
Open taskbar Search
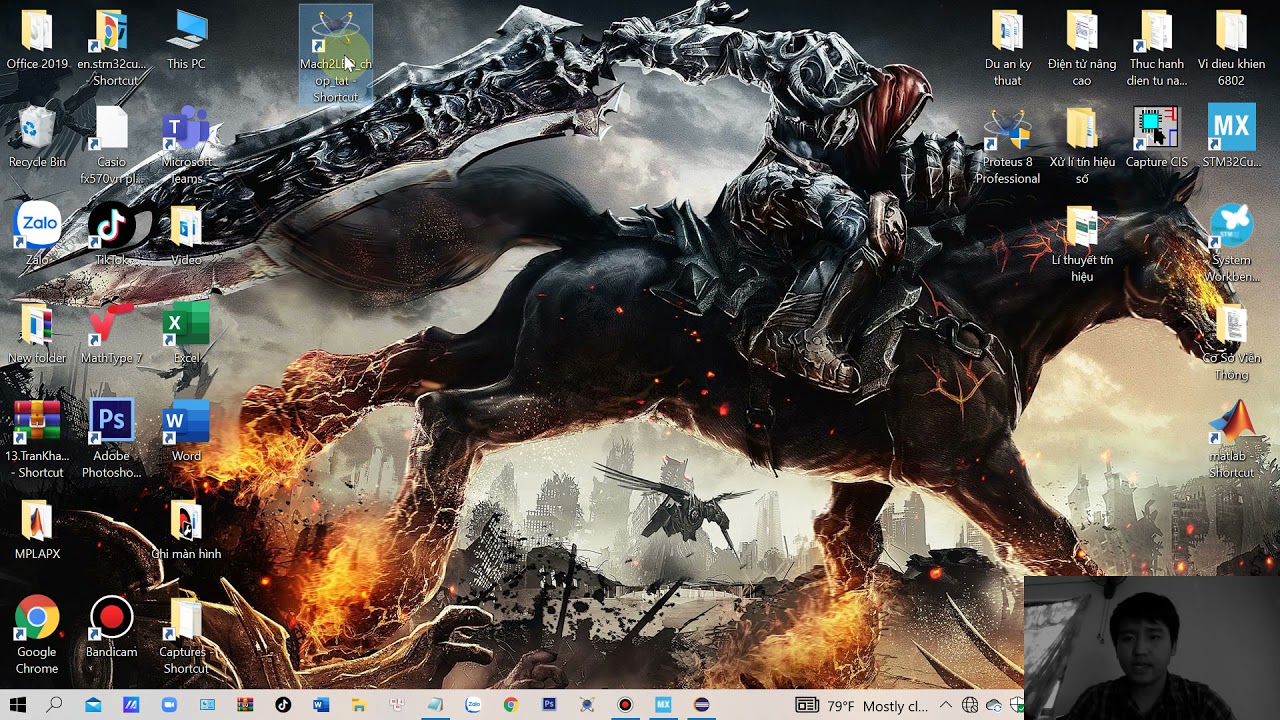[x=54, y=705]
